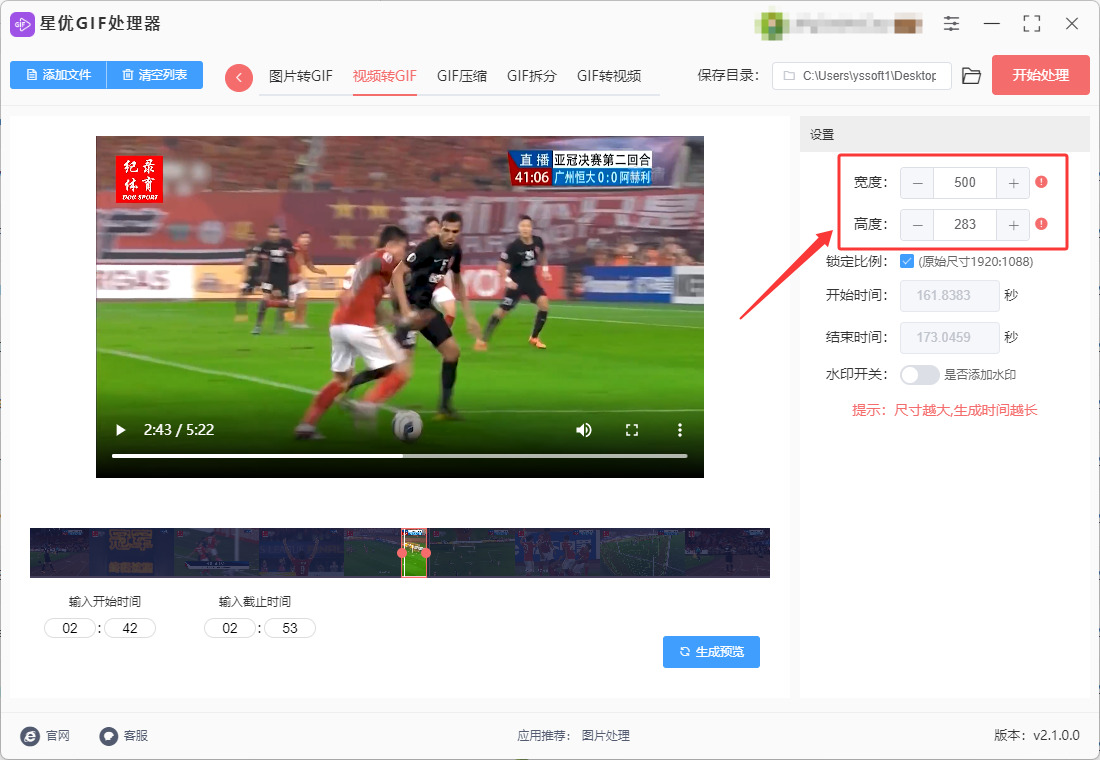This screenshot has height=760, width=1100.
Task: Open the save directory folder icon
Action: (x=972, y=76)
